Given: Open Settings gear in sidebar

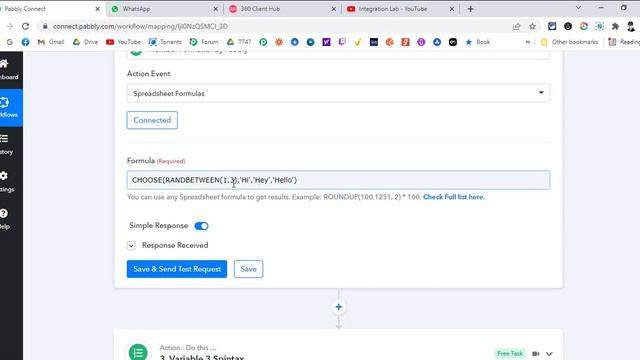Looking at the screenshot, I should tap(4, 176).
